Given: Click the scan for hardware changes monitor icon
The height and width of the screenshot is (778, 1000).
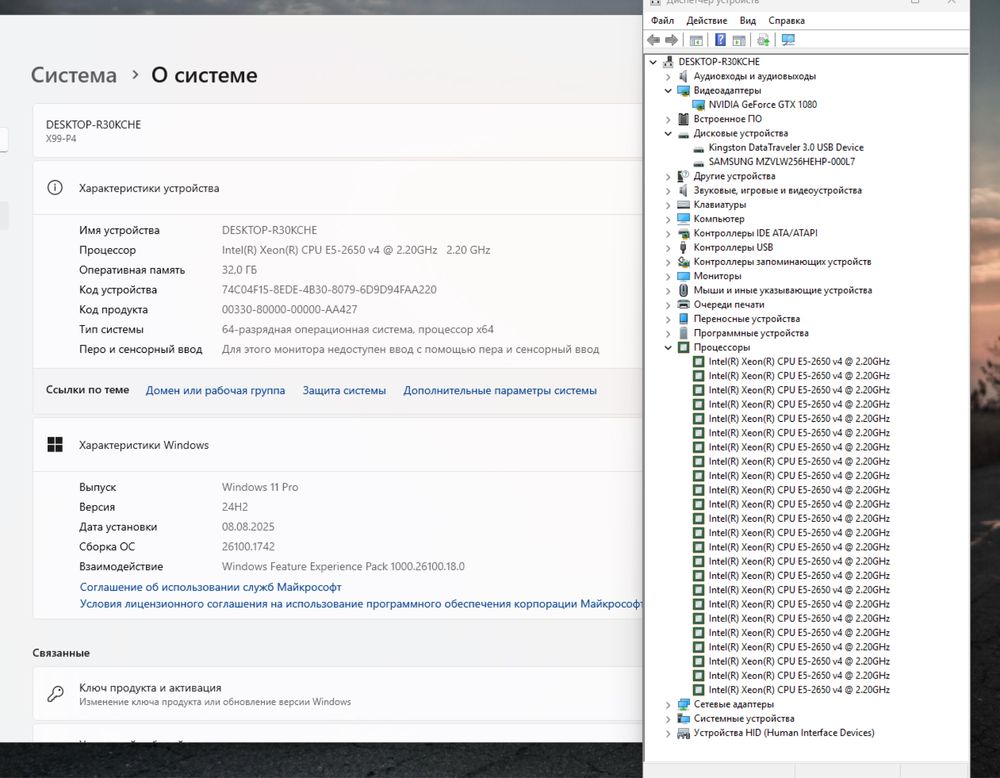Looking at the screenshot, I should click(788, 40).
